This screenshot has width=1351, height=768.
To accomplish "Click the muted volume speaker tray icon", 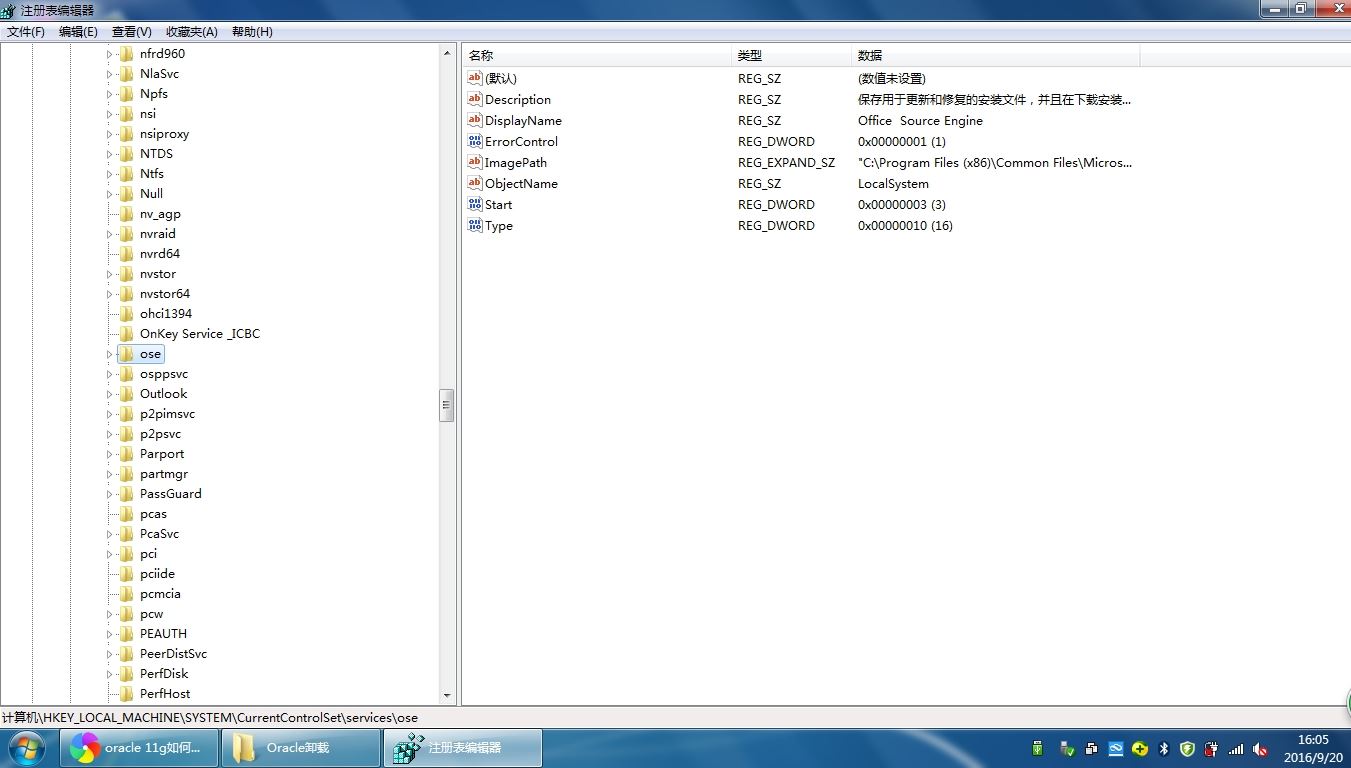I will point(1260,748).
